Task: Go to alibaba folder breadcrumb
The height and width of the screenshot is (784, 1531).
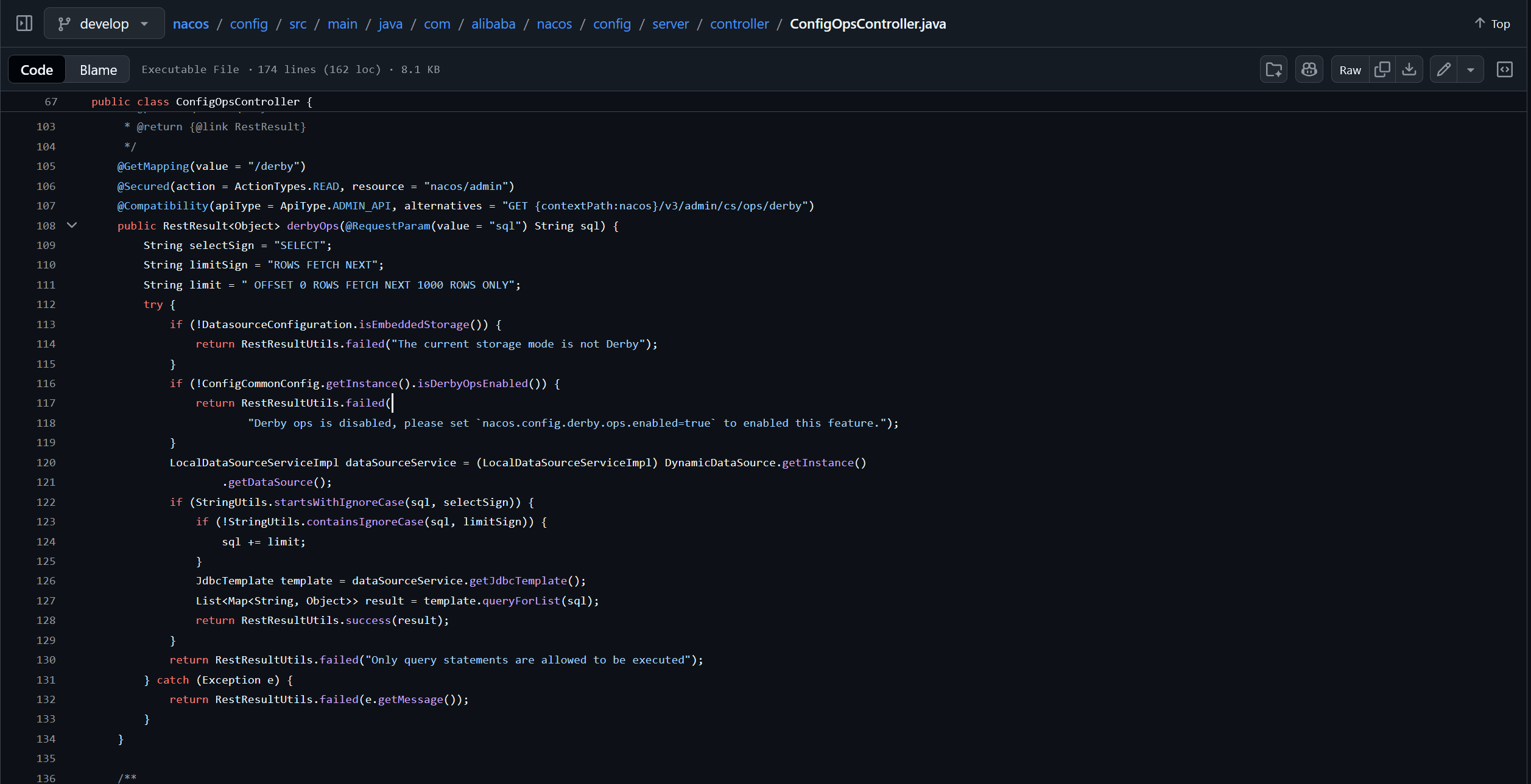Action: click(493, 24)
